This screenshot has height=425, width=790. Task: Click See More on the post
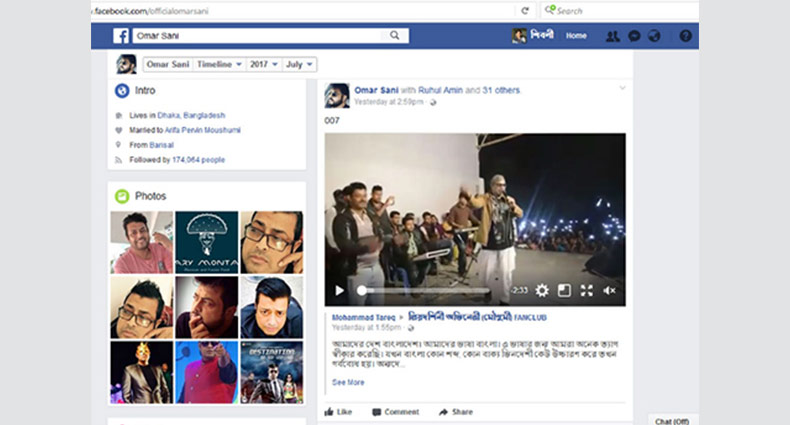348,382
